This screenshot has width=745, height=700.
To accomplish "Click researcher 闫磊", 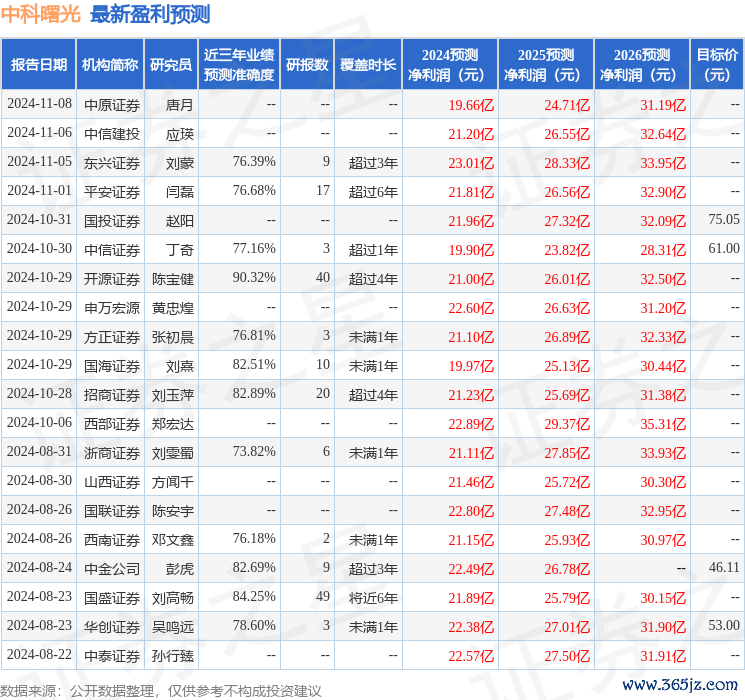I will pyautogui.click(x=180, y=192).
